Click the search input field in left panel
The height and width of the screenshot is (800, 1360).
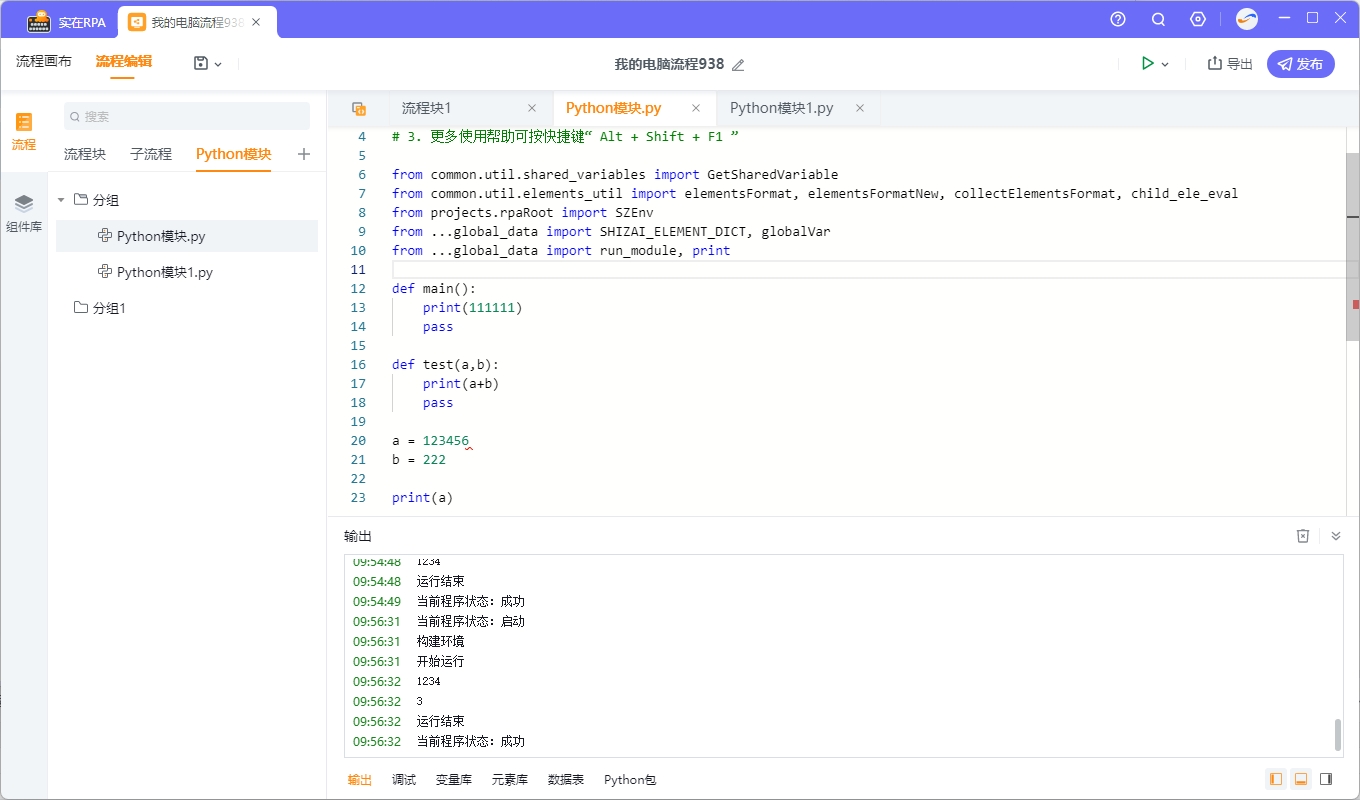point(186,116)
